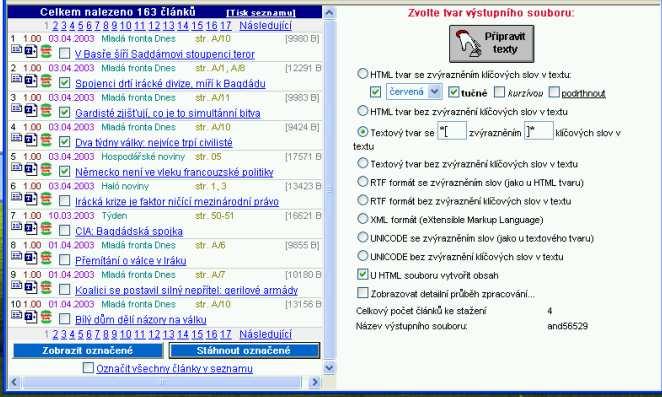Select UNICODE bez zvýraznění radio option

pos(362,256)
